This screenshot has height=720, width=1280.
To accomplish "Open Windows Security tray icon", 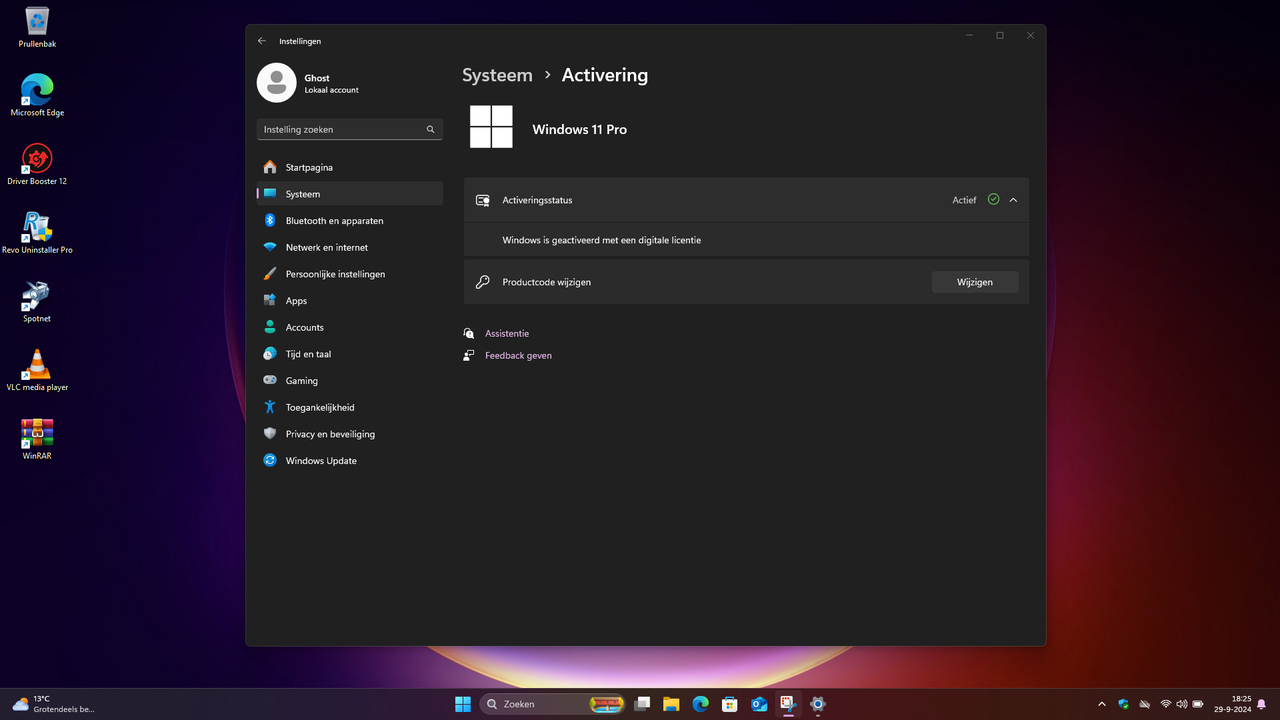I will click(x=1124, y=704).
